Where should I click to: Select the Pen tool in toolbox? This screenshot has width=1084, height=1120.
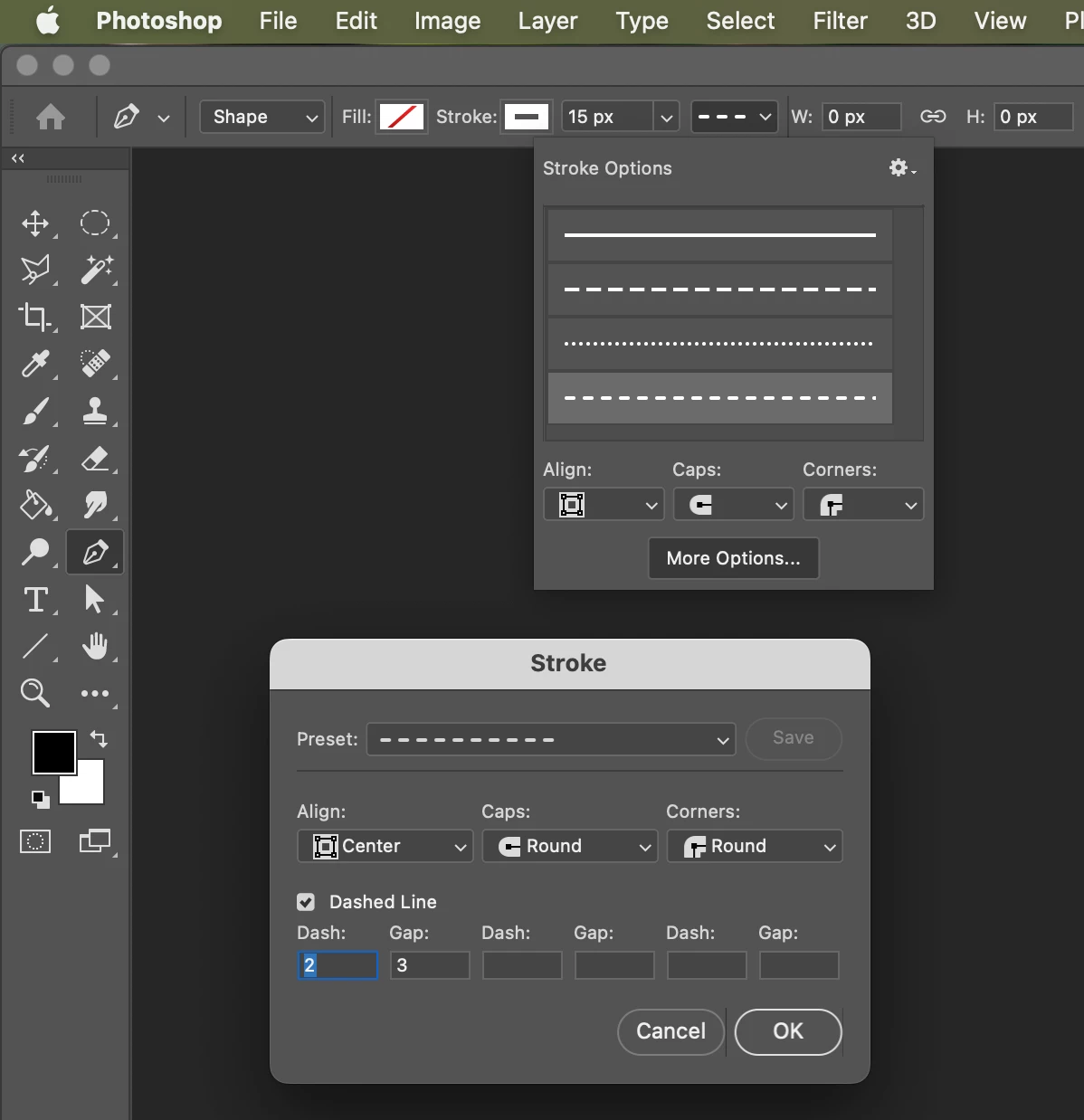click(x=95, y=552)
